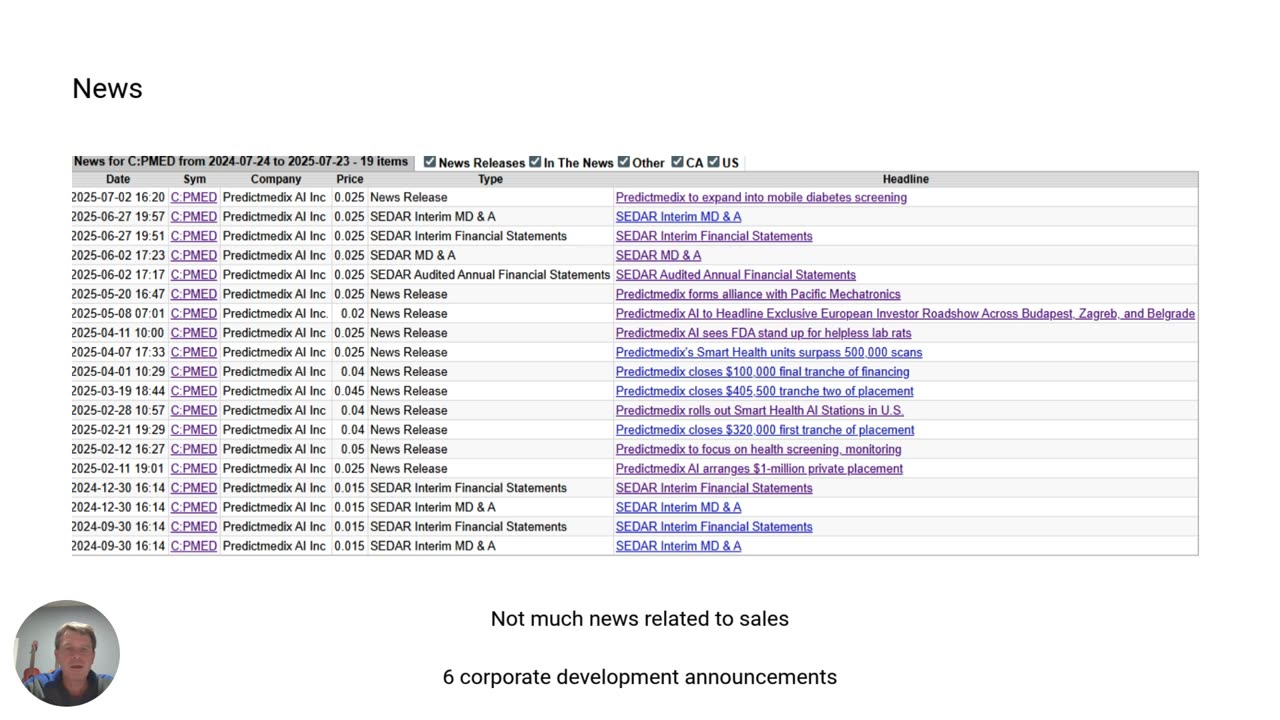Image resolution: width=1280 pixels, height=720 pixels.
Task: Toggle the Other checkbox
Action: click(x=624, y=162)
